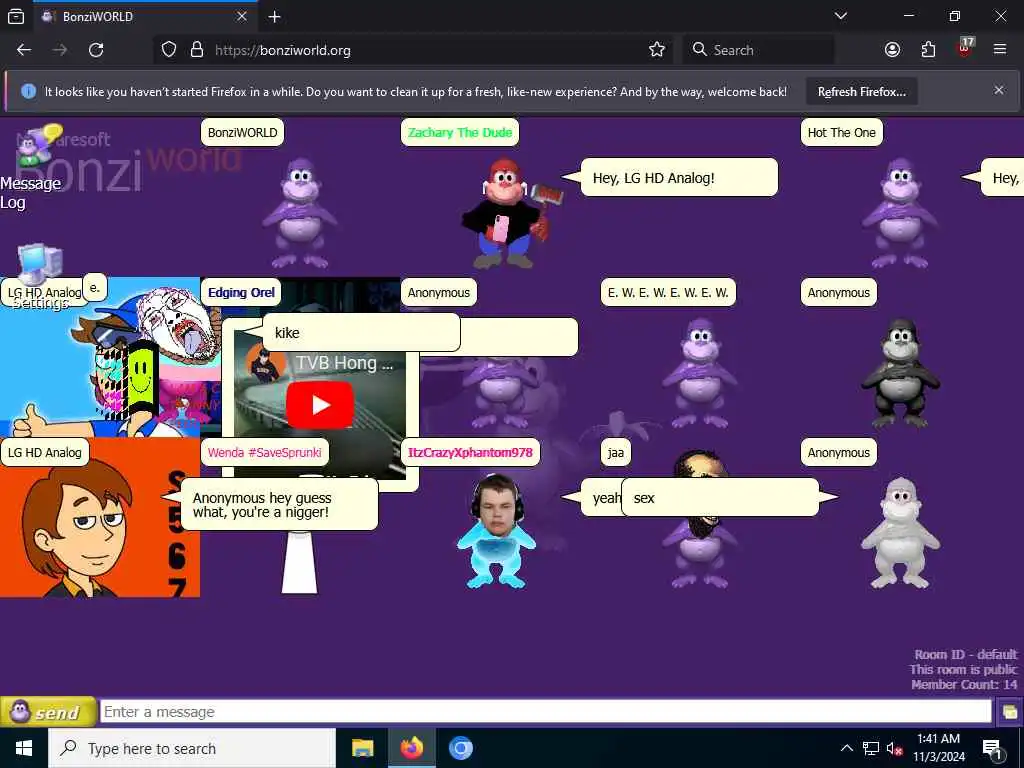The height and width of the screenshot is (768, 1024).
Task: Open the Firefox hamburger menu
Action: click(x=1000, y=49)
